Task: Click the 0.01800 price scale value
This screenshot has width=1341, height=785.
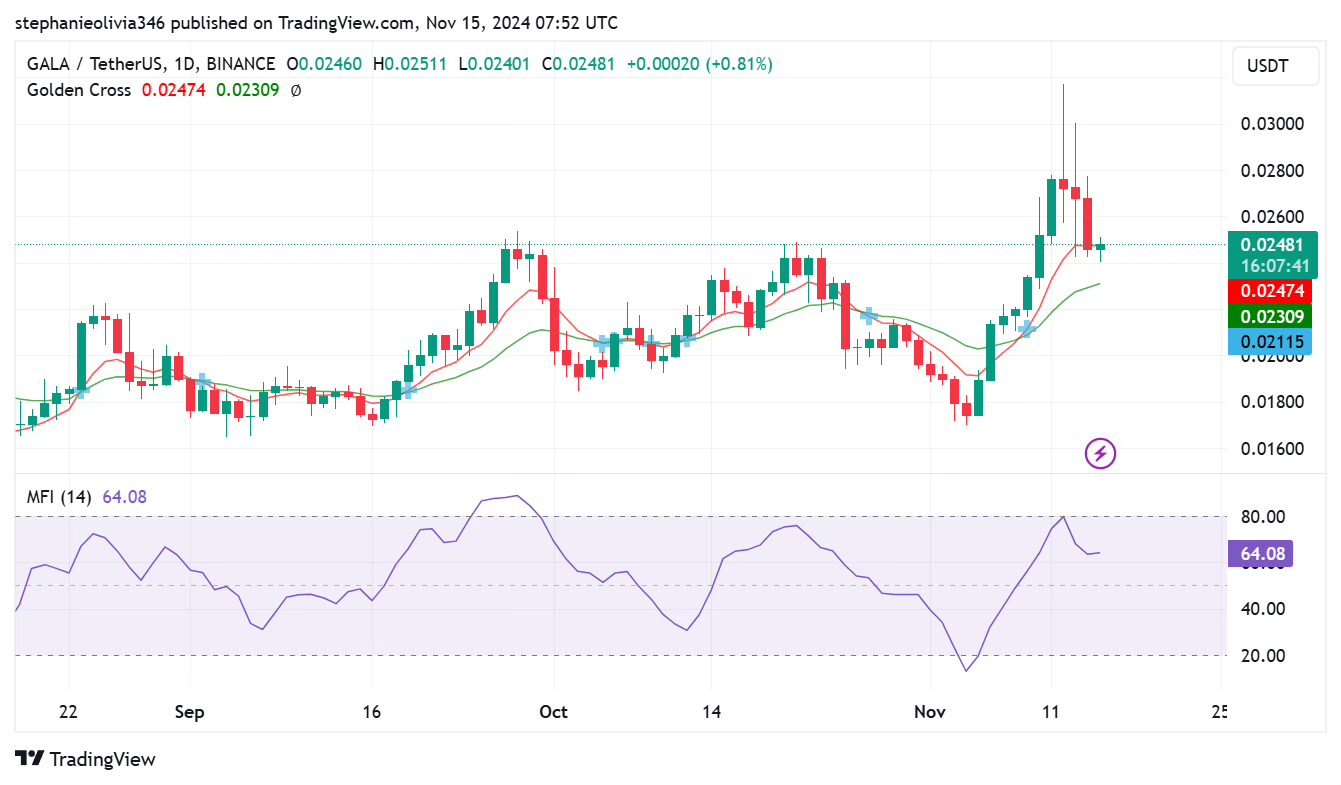Action: tap(1272, 402)
